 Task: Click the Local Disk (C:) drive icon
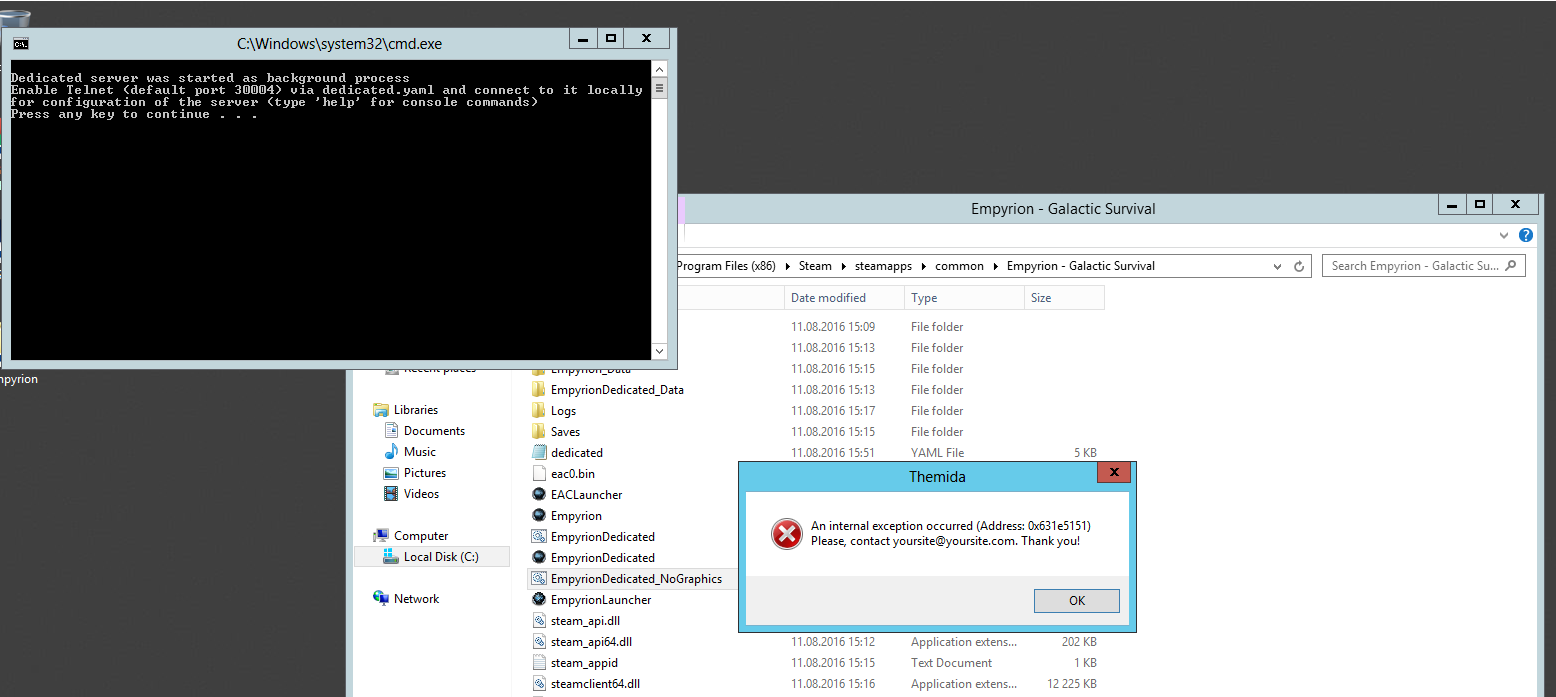click(392, 557)
